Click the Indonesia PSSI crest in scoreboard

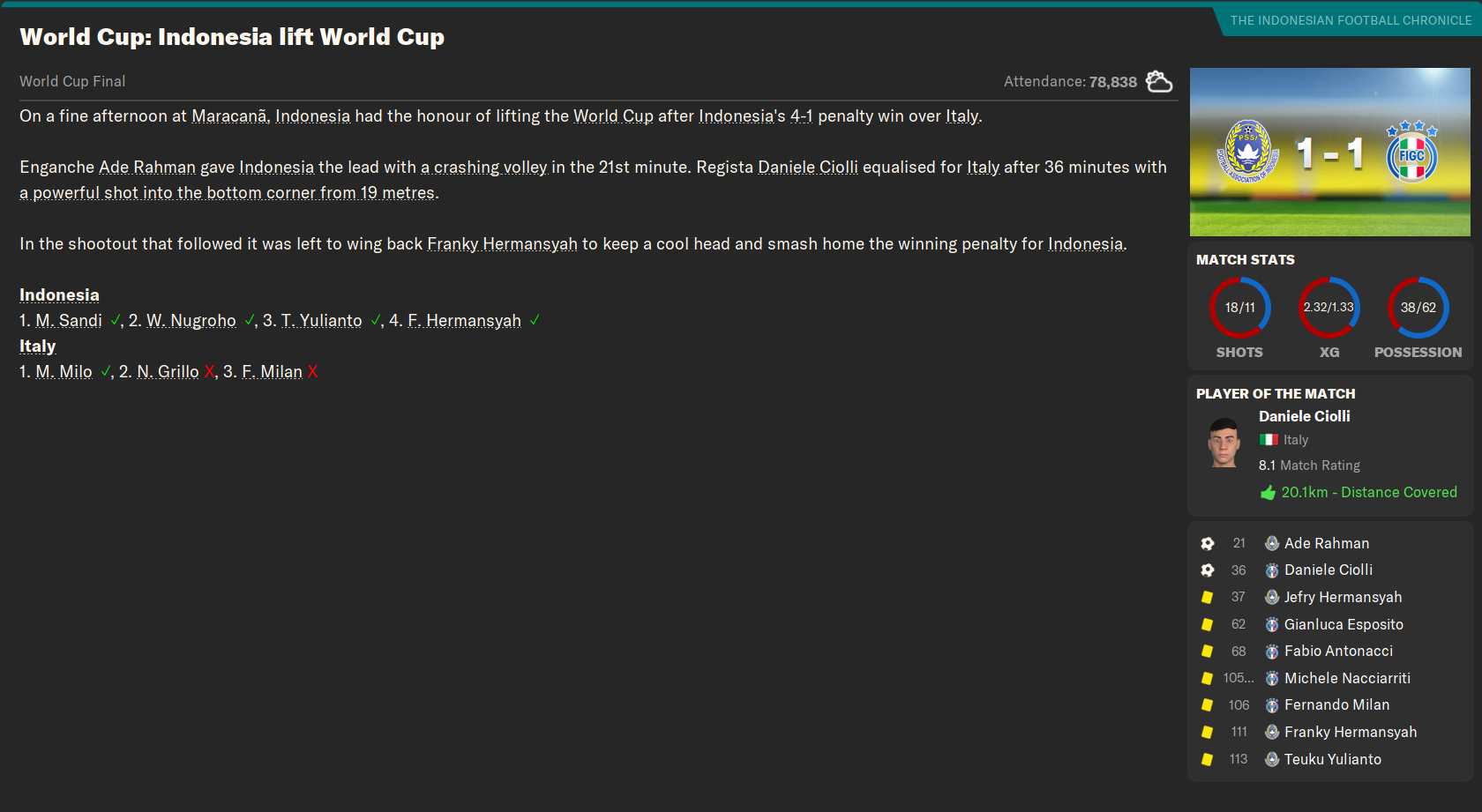(x=1247, y=151)
